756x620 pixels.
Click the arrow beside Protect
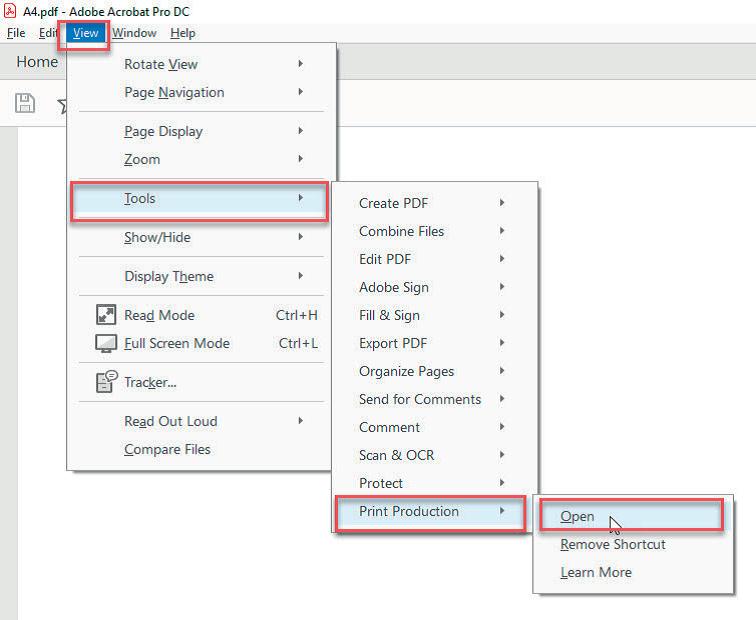pos(502,483)
